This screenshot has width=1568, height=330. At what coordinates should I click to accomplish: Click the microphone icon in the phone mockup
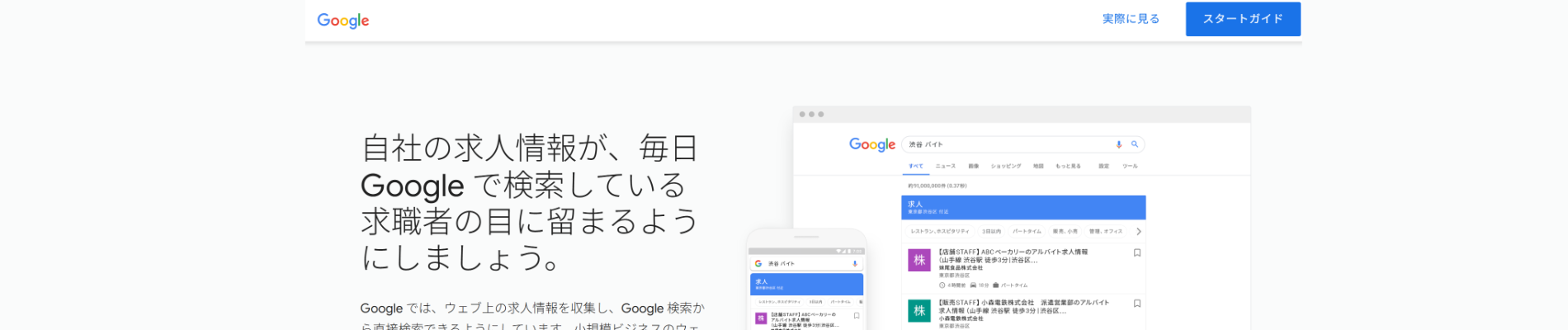coord(855,263)
